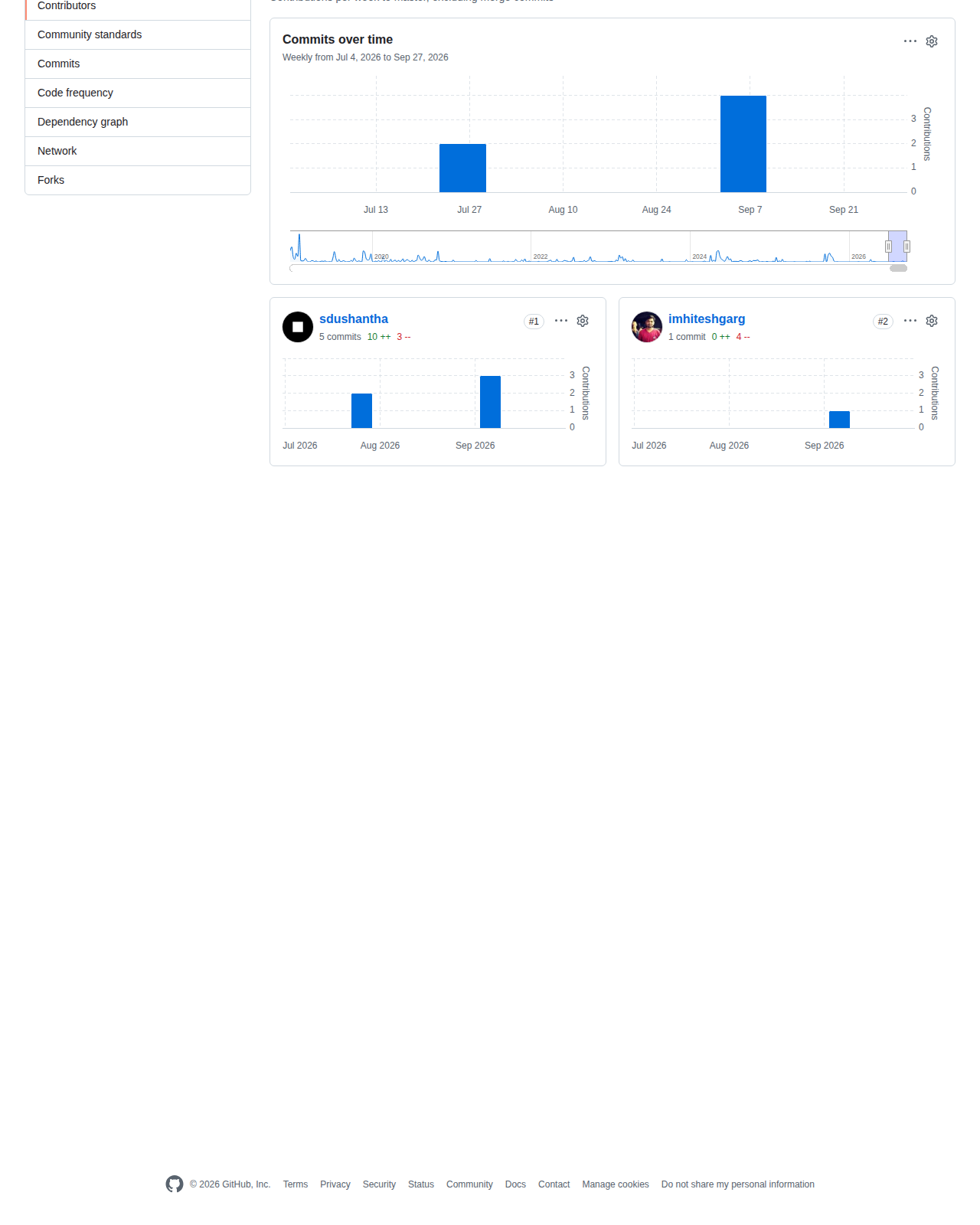This screenshot has width=980, height=1225.
Task: Open three-dot menu on imhiteshgarg card
Action: 910,321
